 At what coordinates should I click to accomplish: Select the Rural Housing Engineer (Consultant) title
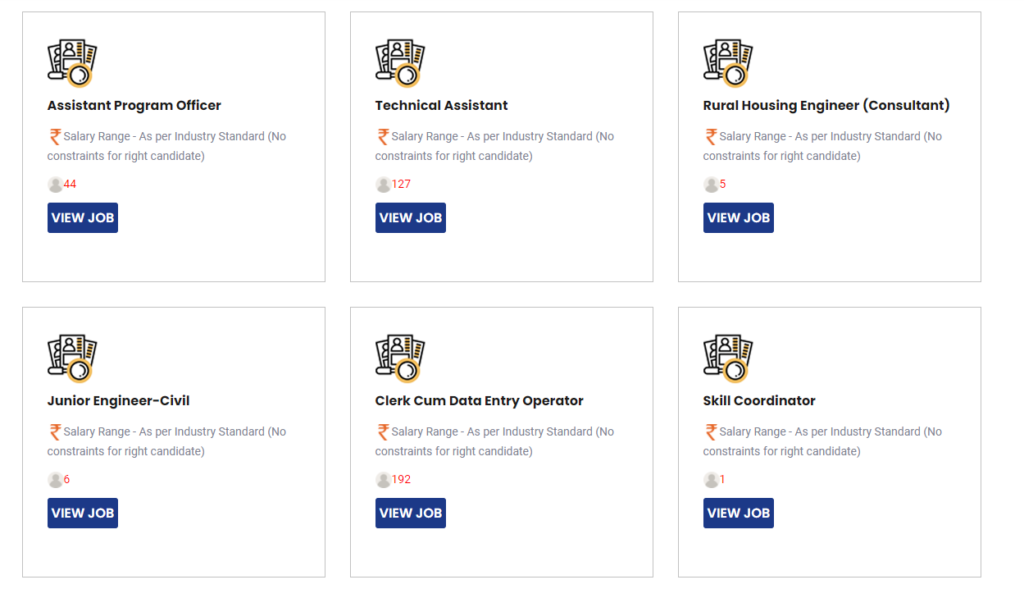(x=826, y=105)
